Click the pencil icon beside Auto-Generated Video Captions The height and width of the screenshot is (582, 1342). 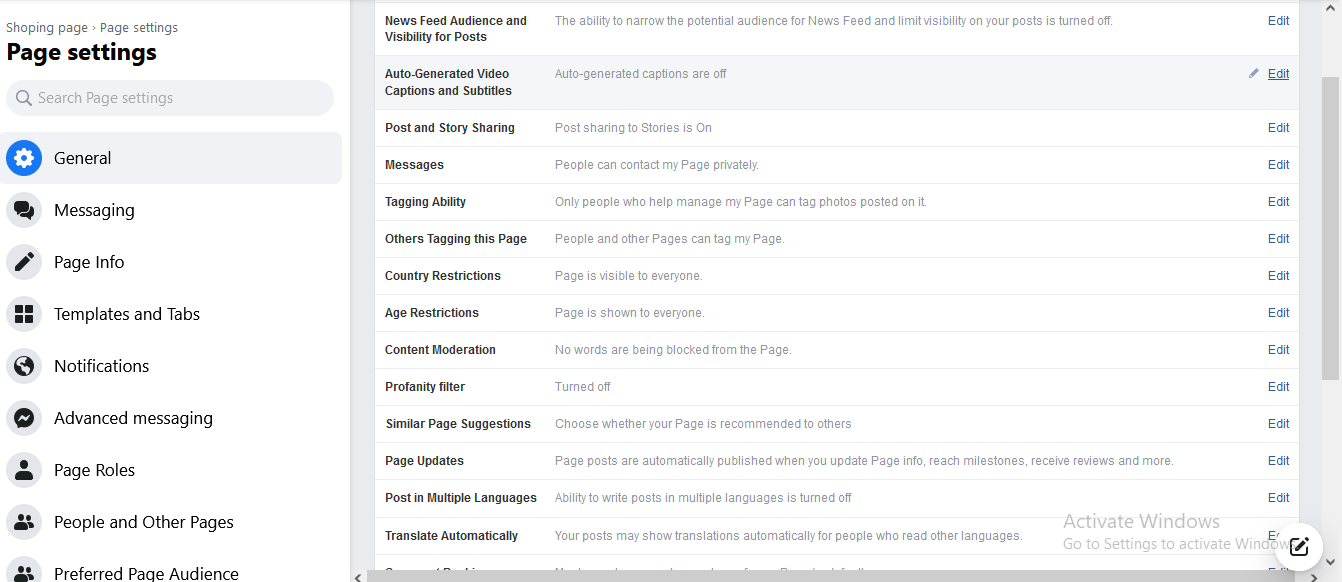pos(1252,73)
